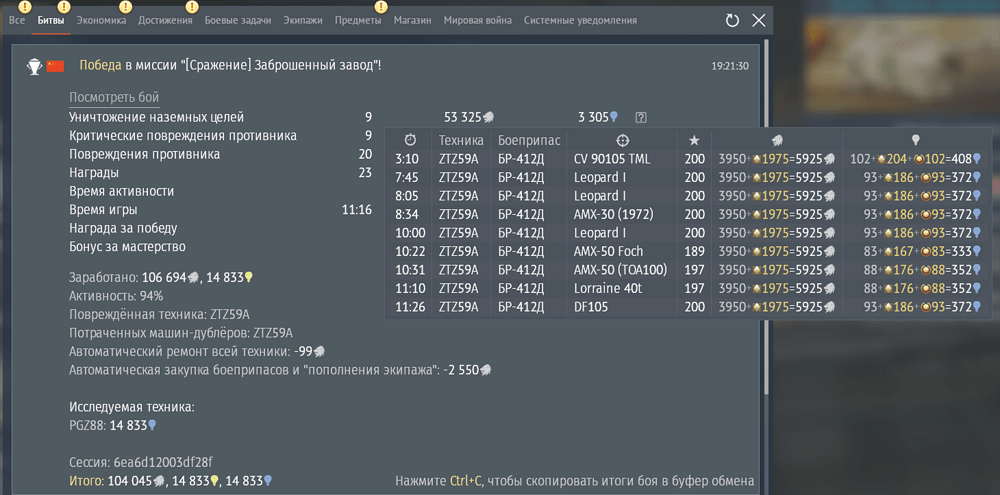Open the Достижения tab
The width and height of the screenshot is (1000, 495).
point(165,20)
